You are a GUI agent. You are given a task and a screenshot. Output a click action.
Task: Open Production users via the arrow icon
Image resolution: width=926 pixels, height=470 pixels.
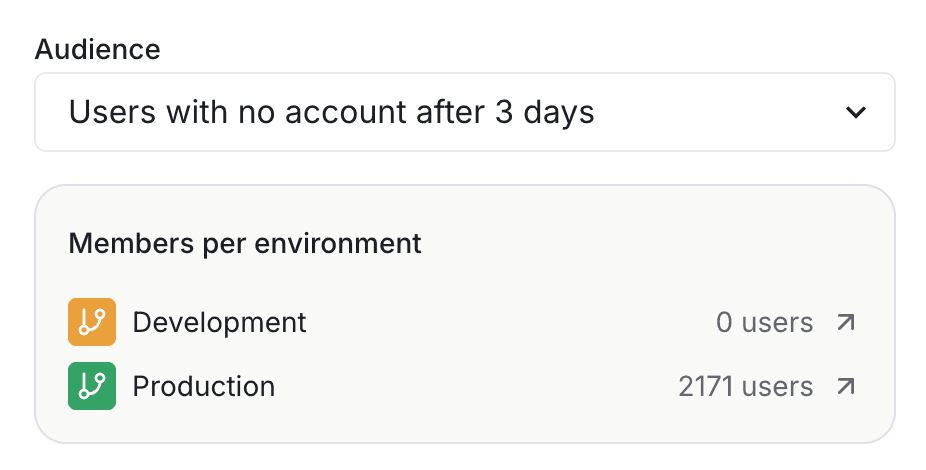(846, 386)
